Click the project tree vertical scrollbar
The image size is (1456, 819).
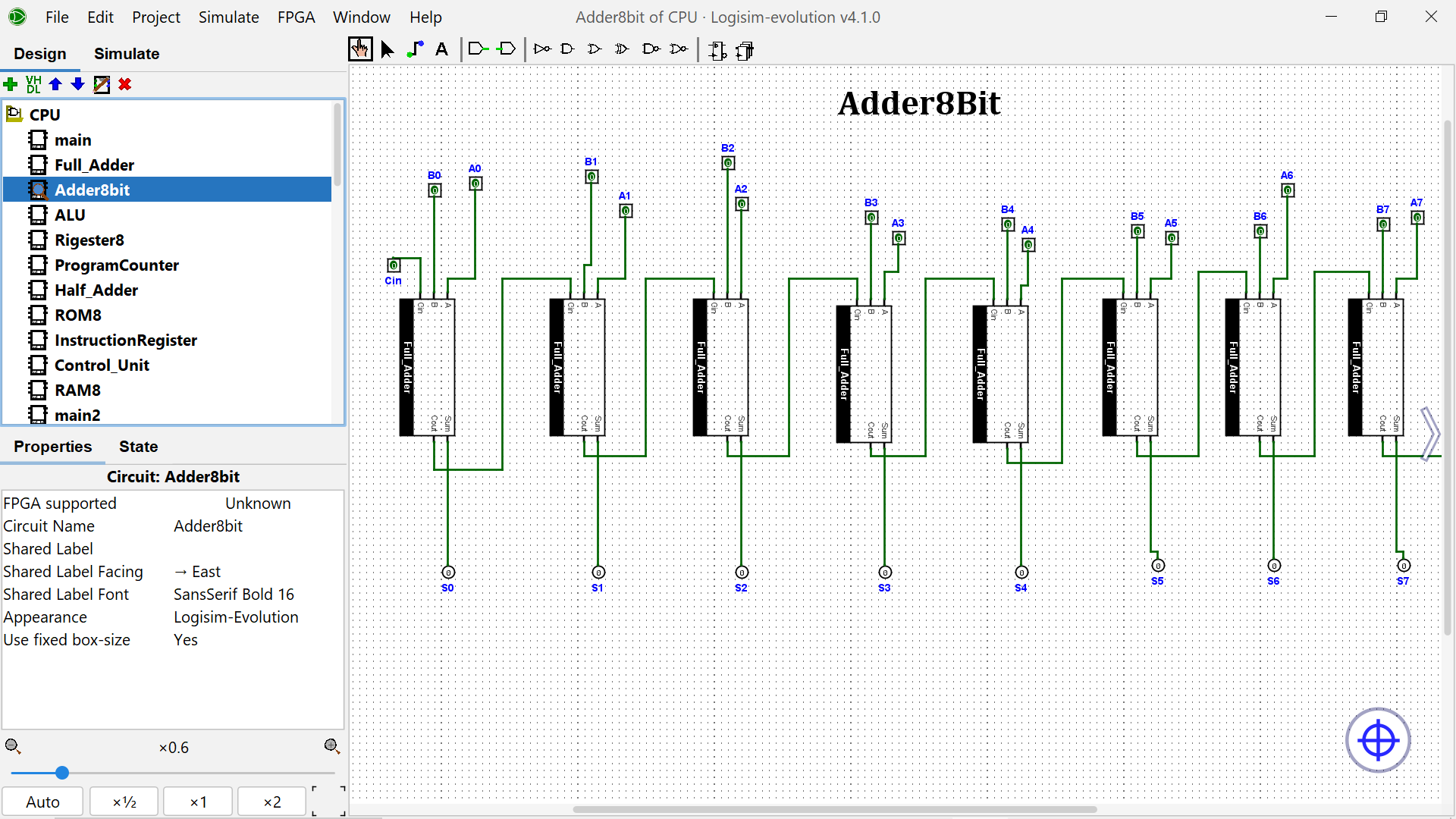pos(337,144)
